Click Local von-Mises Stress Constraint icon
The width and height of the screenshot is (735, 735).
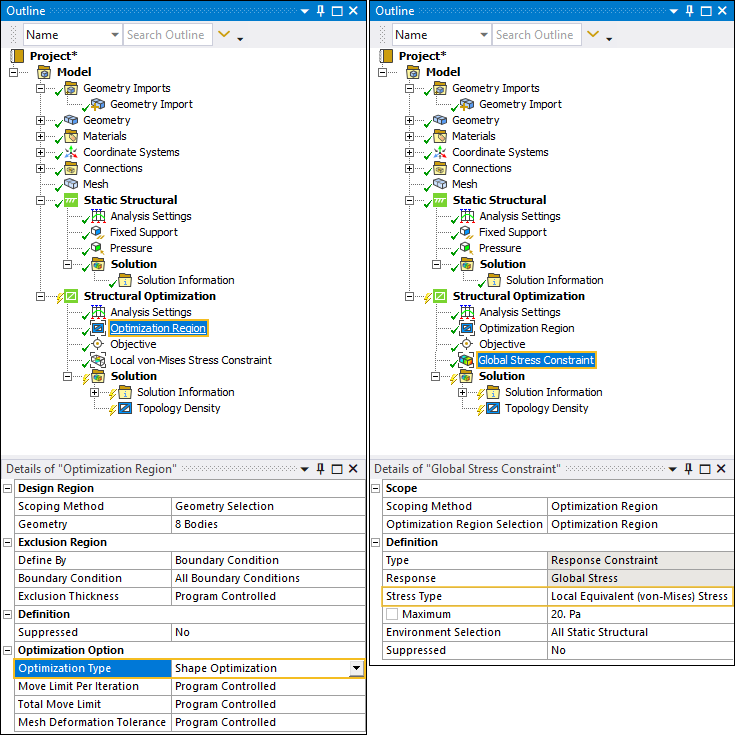click(98, 360)
